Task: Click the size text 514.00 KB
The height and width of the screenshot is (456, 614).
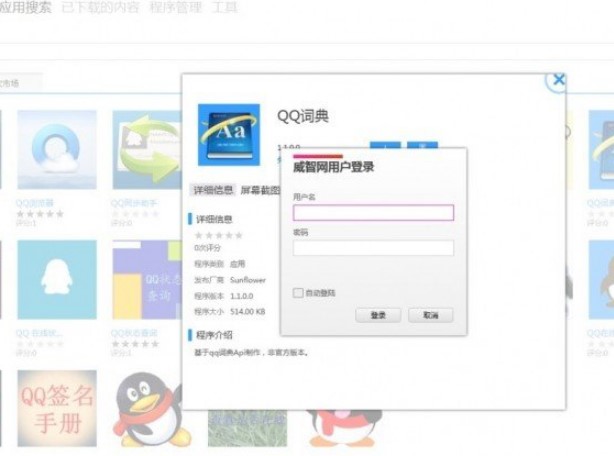Action: point(247,312)
